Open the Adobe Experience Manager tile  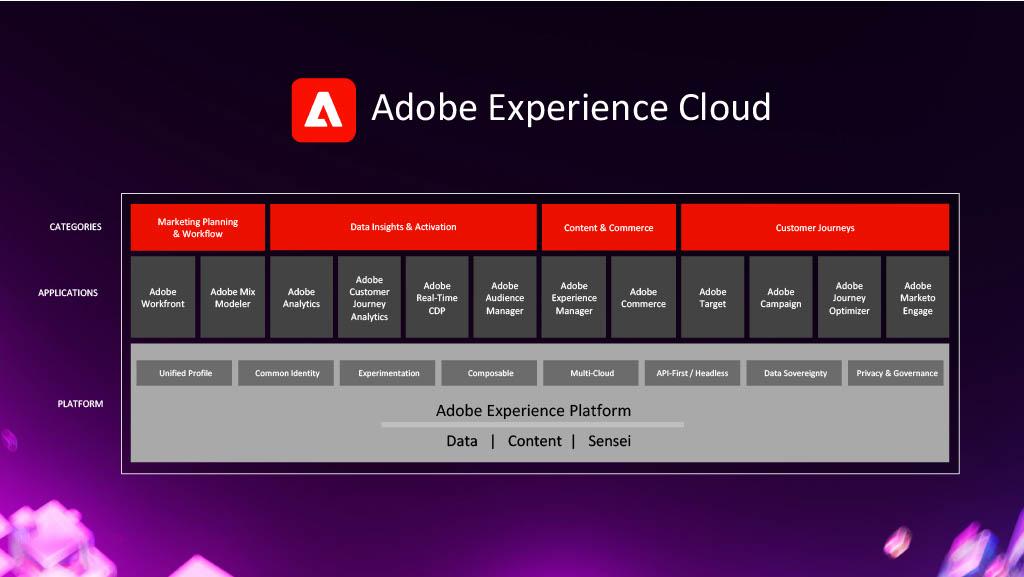click(x=574, y=297)
